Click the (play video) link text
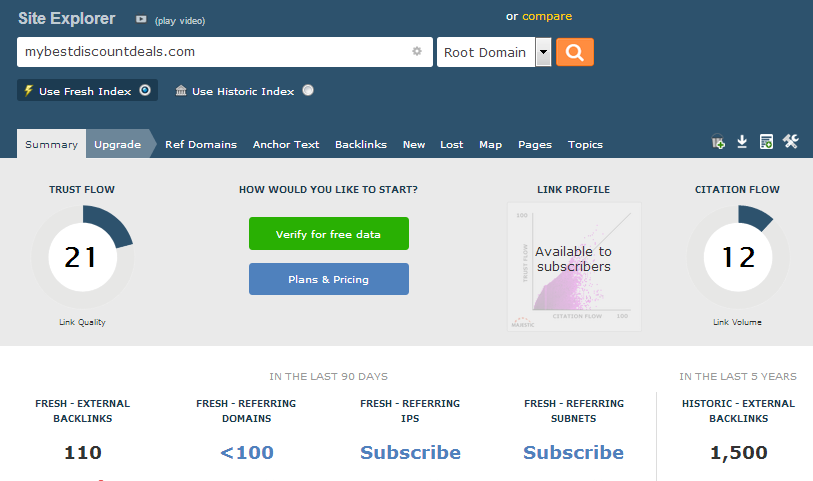 click(180, 21)
